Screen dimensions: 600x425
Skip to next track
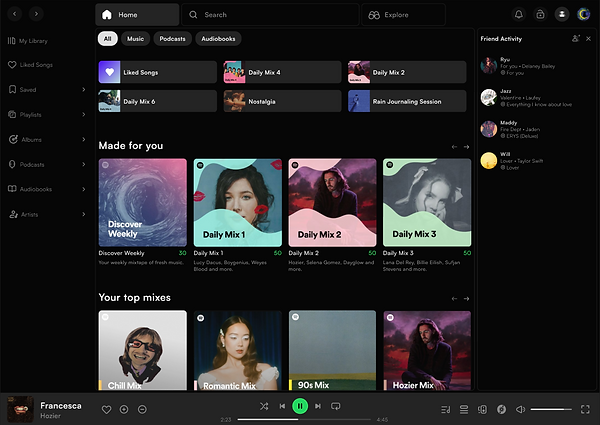click(x=318, y=406)
